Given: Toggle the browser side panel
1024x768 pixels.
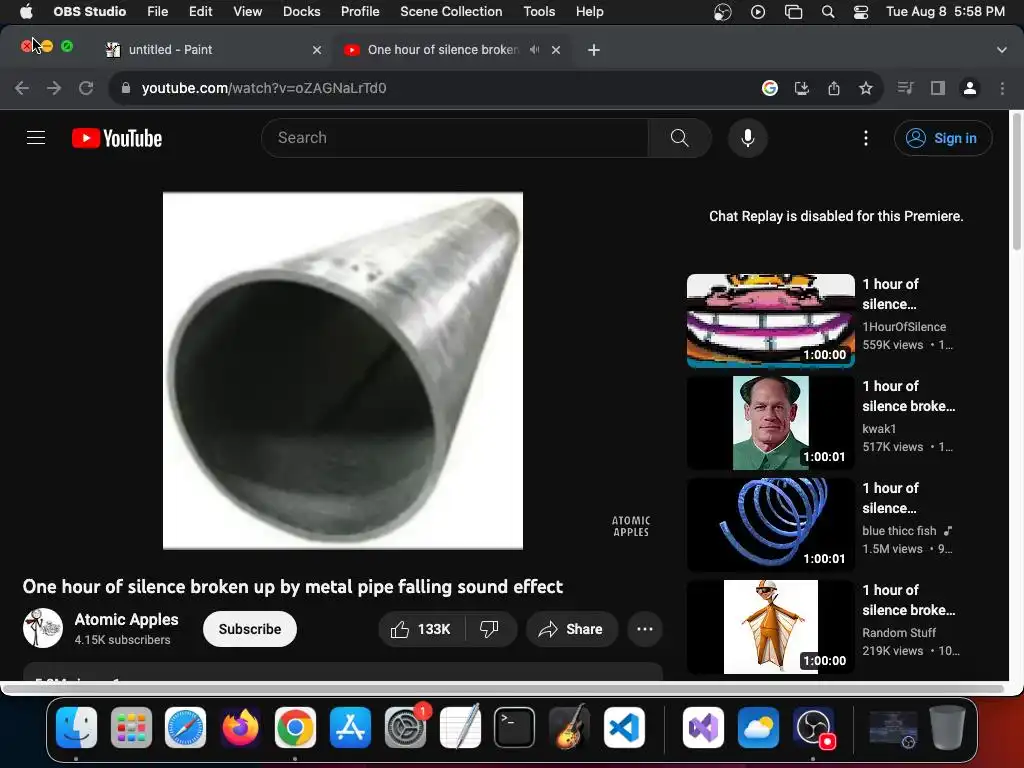Looking at the screenshot, I should pyautogui.click(x=937, y=88).
